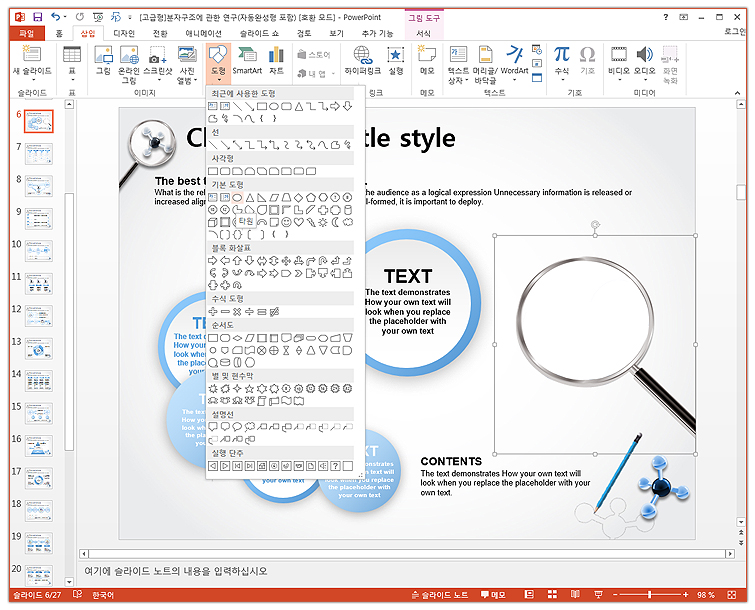
Task: Choose the 5-point star under 별 및 현수막
Action: [249, 388]
